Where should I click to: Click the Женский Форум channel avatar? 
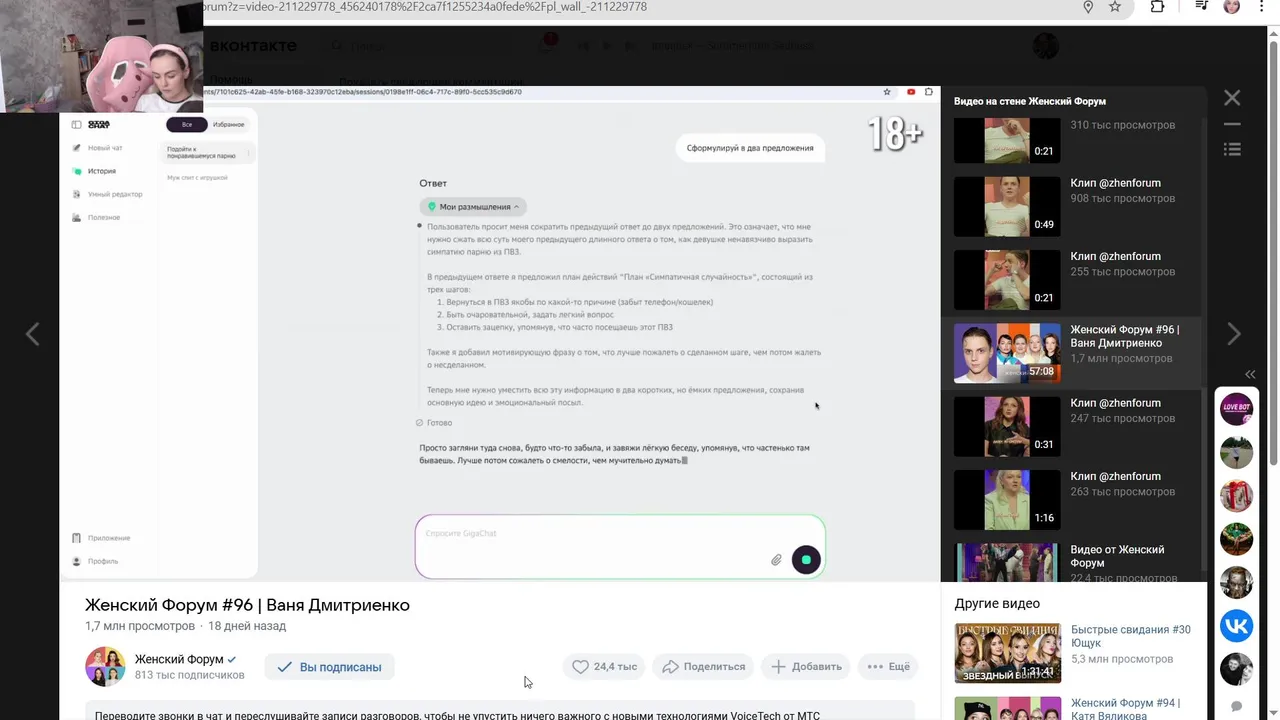105,667
